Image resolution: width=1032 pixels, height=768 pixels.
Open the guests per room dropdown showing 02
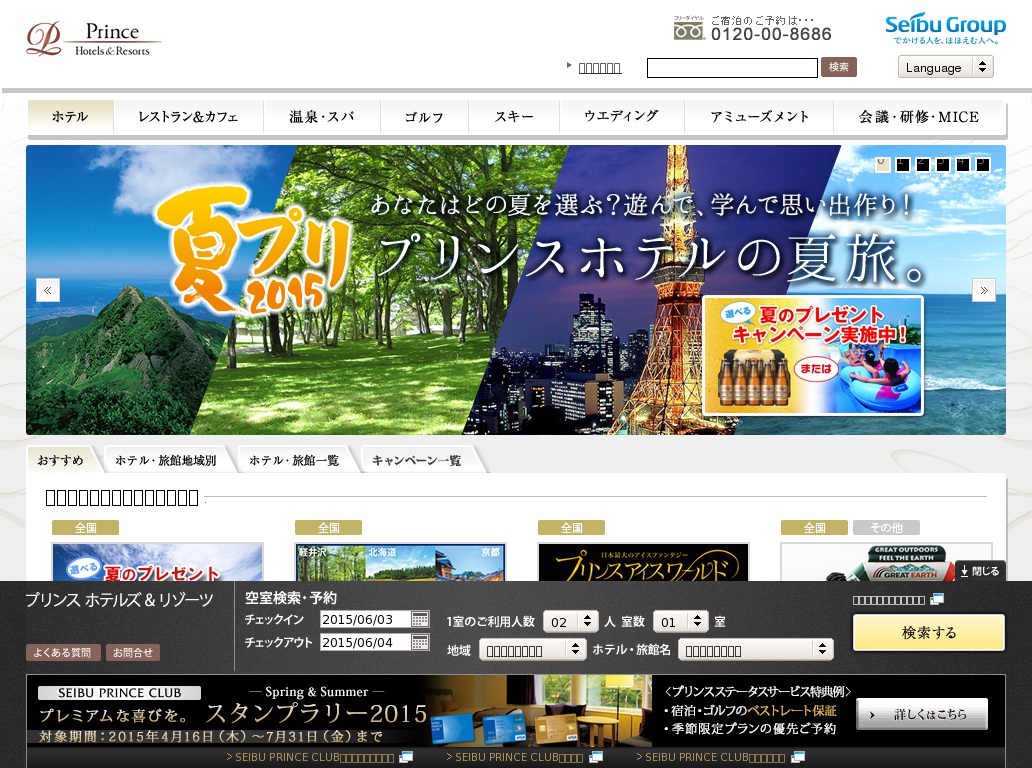pos(571,621)
